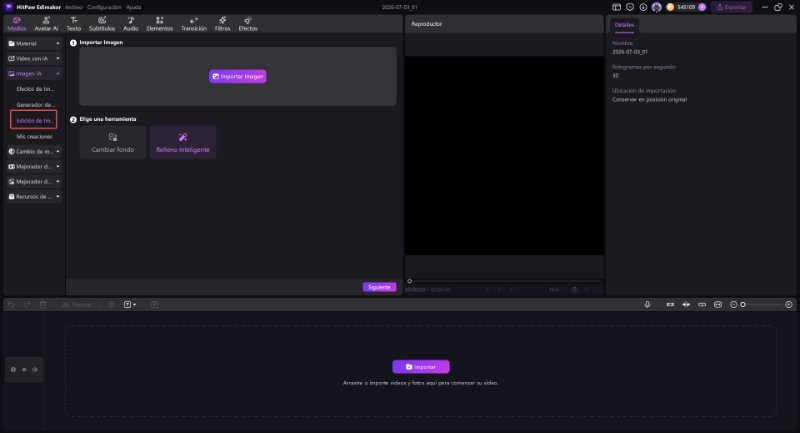Open the Elementos tab
Image resolution: width=800 pixels, height=433 pixels.
[160, 24]
